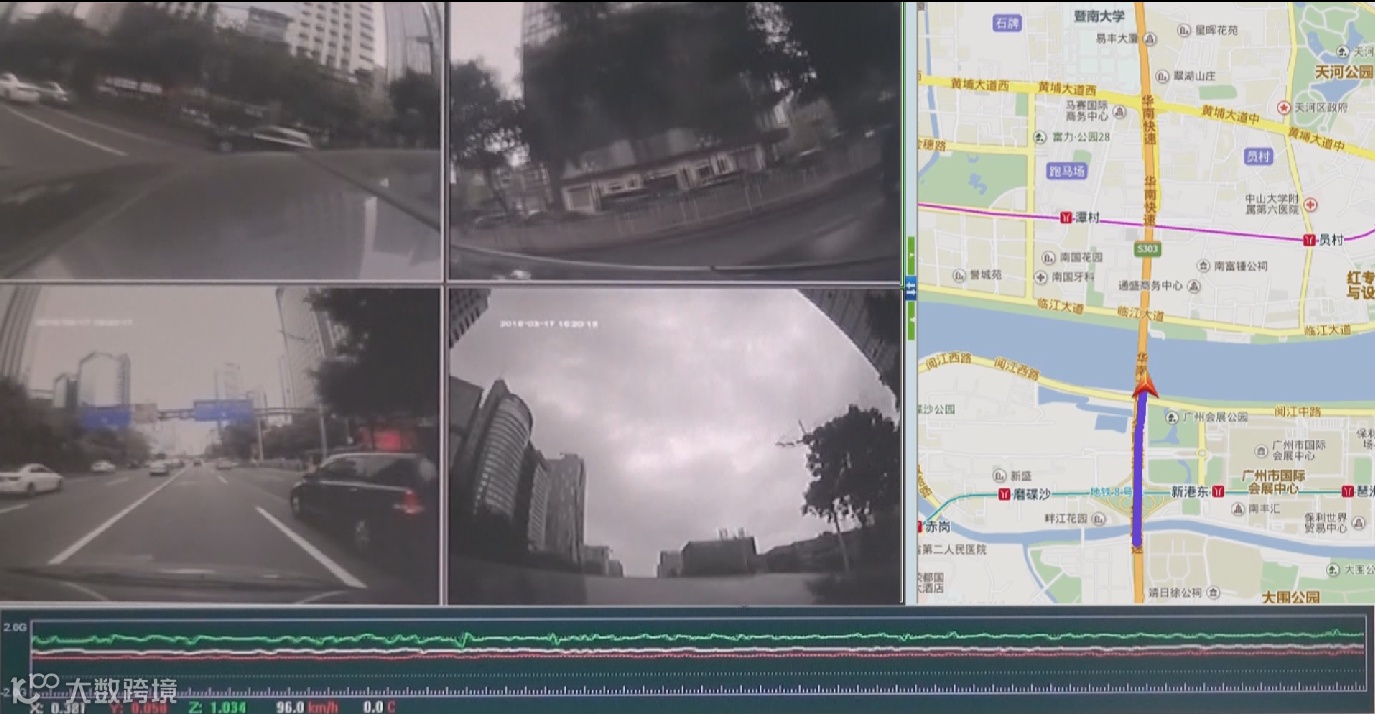The image size is (1375, 714).
Task: Click the 暨南大学 label on the map
Action: tap(1098, 16)
